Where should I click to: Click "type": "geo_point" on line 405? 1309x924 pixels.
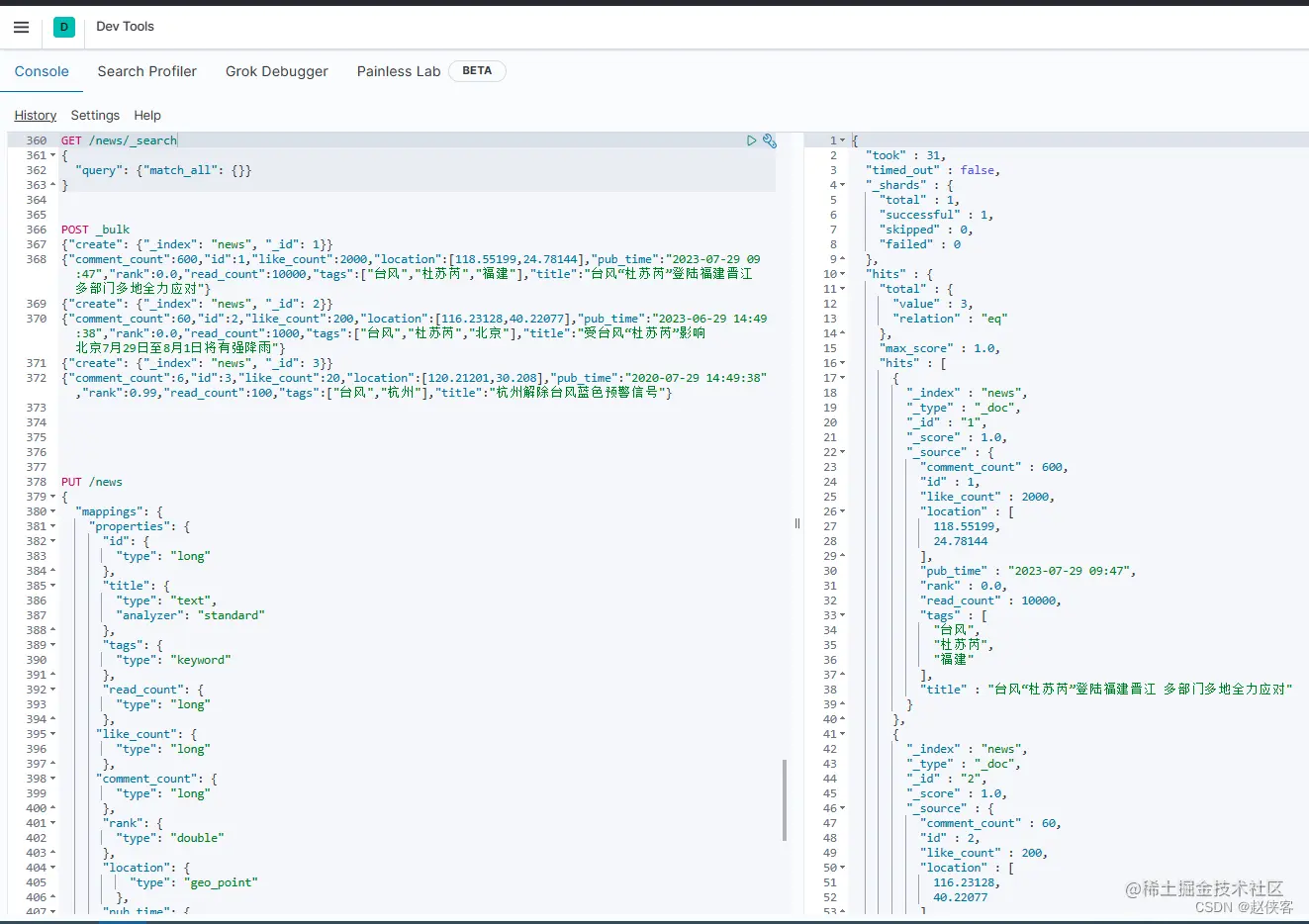[x=193, y=882]
